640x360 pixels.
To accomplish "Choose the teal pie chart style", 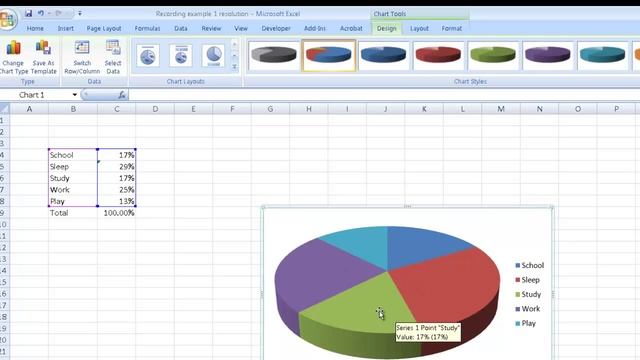I will coord(602,55).
